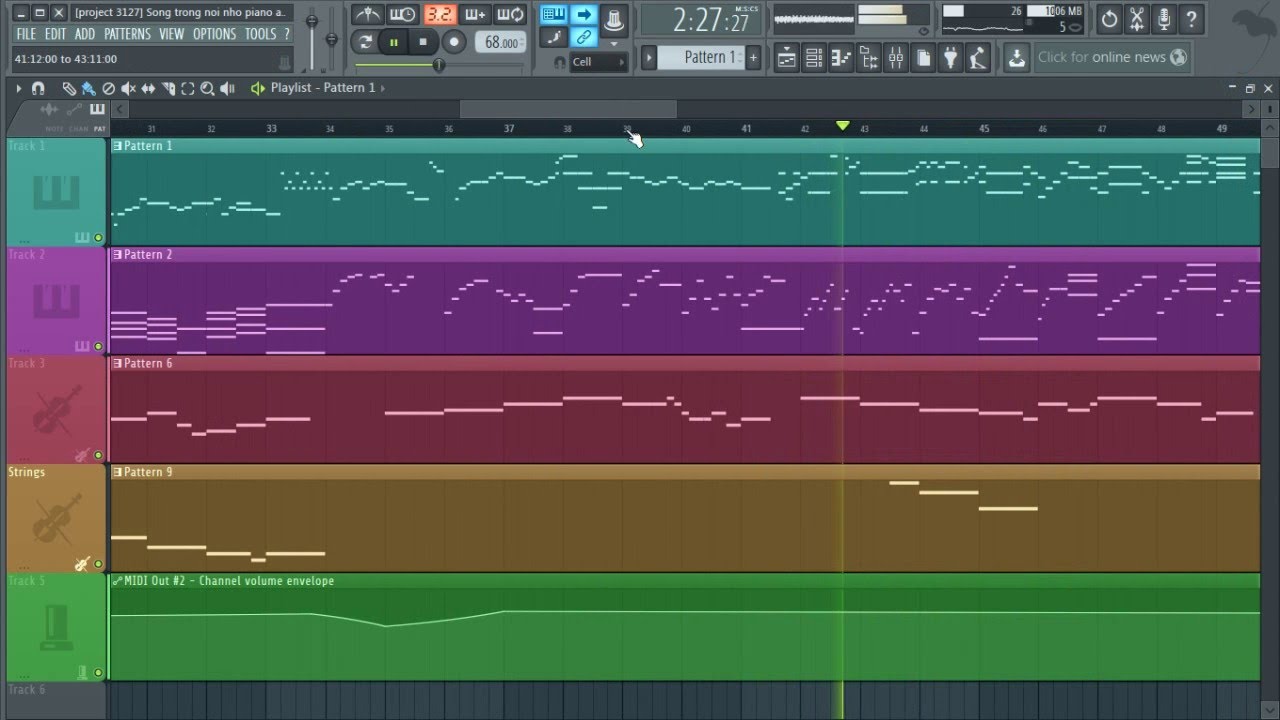This screenshot has height=720, width=1280.
Task: Open the OPTIONS menu
Action: pyautogui.click(x=214, y=34)
